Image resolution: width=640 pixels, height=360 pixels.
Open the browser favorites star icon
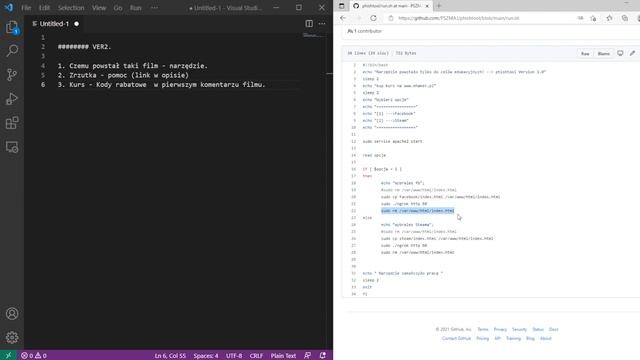click(x=609, y=18)
